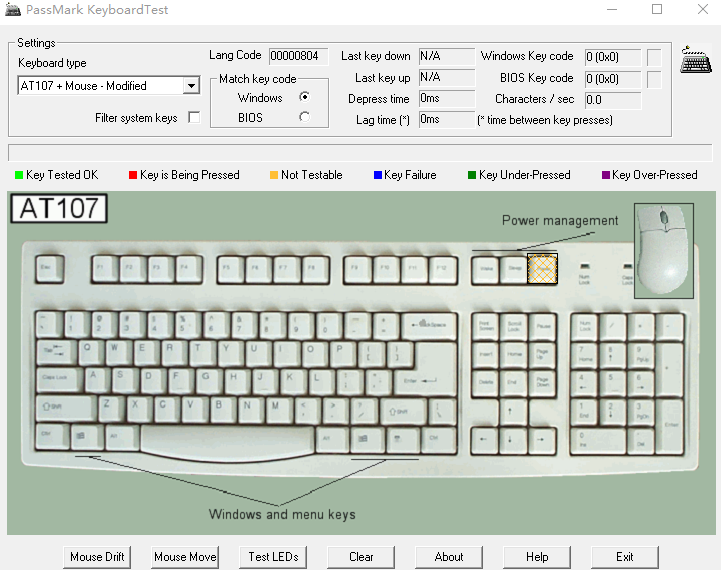
Task: Click the Test LEDs button
Action: coord(273,557)
